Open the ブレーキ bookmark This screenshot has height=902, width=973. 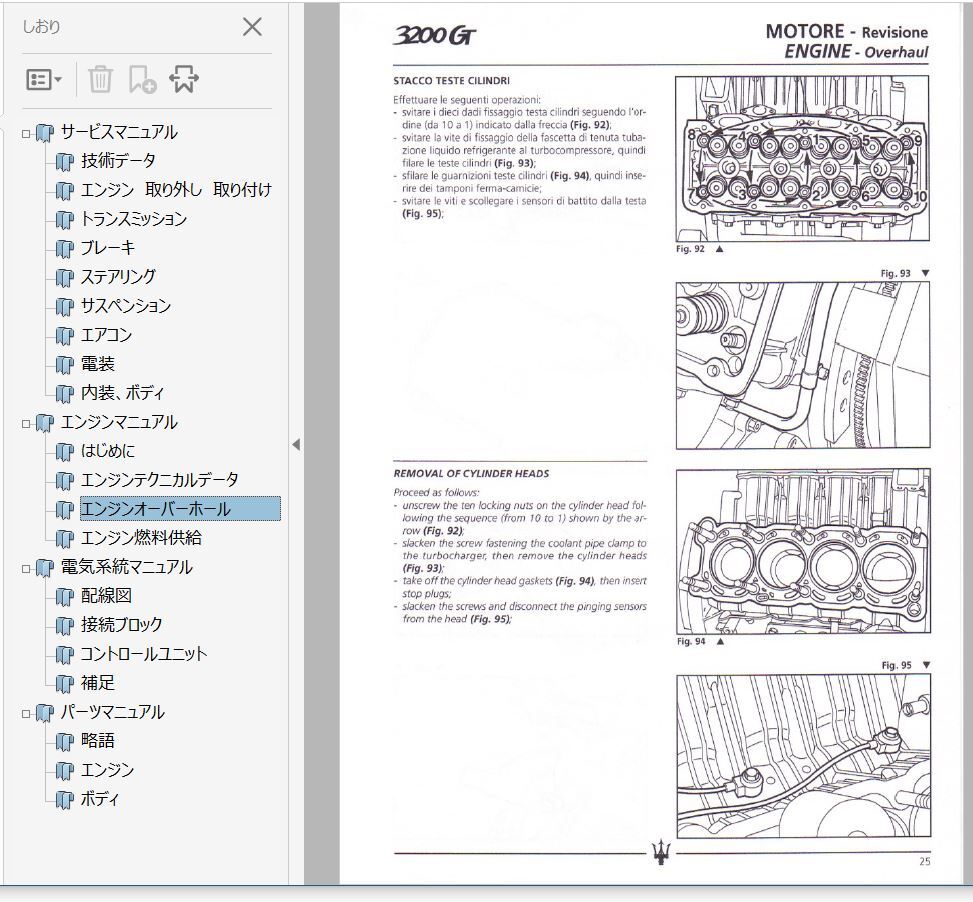point(108,248)
